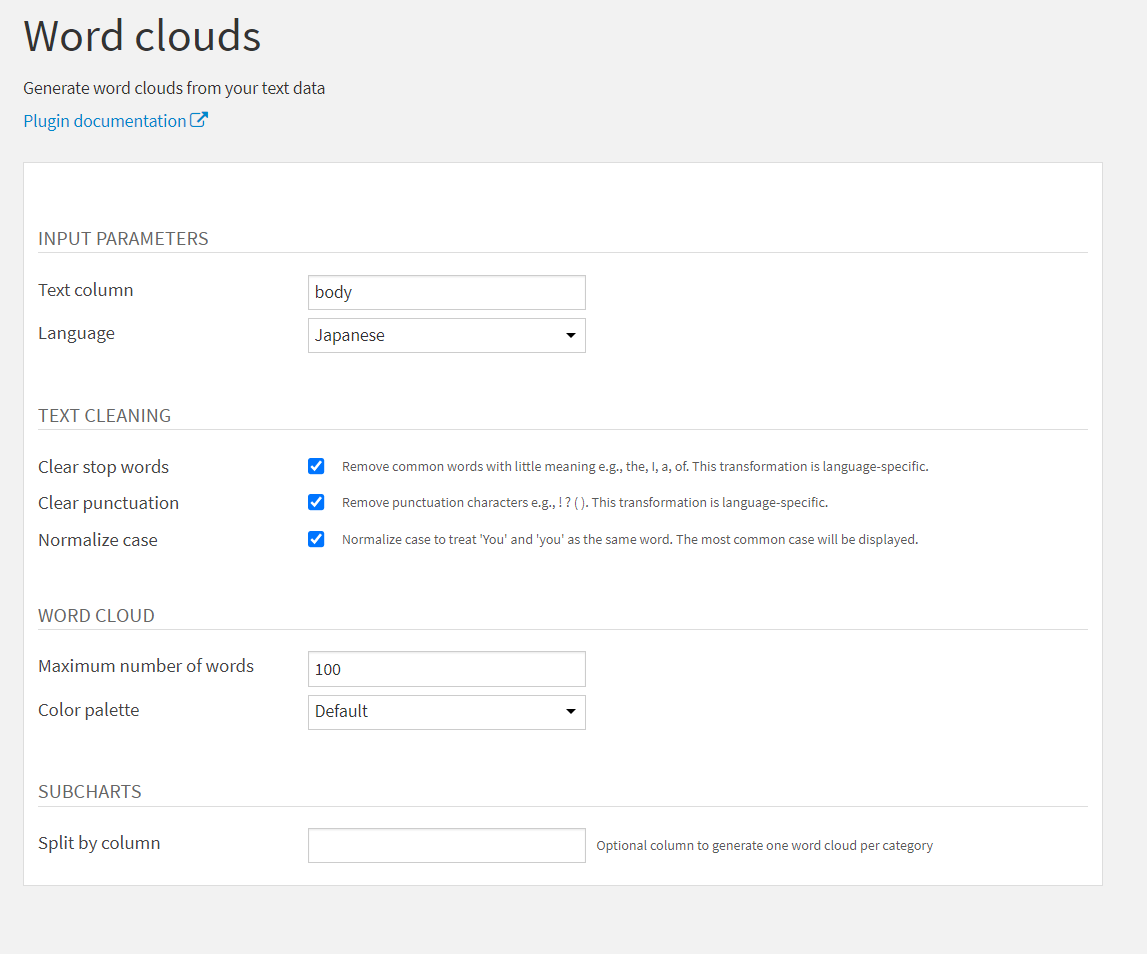Image resolution: width=1147 pixels, height=954 pixels.
Task: Toggle the Clear punctuation checkbox
Action: click(x=316, y=502)
